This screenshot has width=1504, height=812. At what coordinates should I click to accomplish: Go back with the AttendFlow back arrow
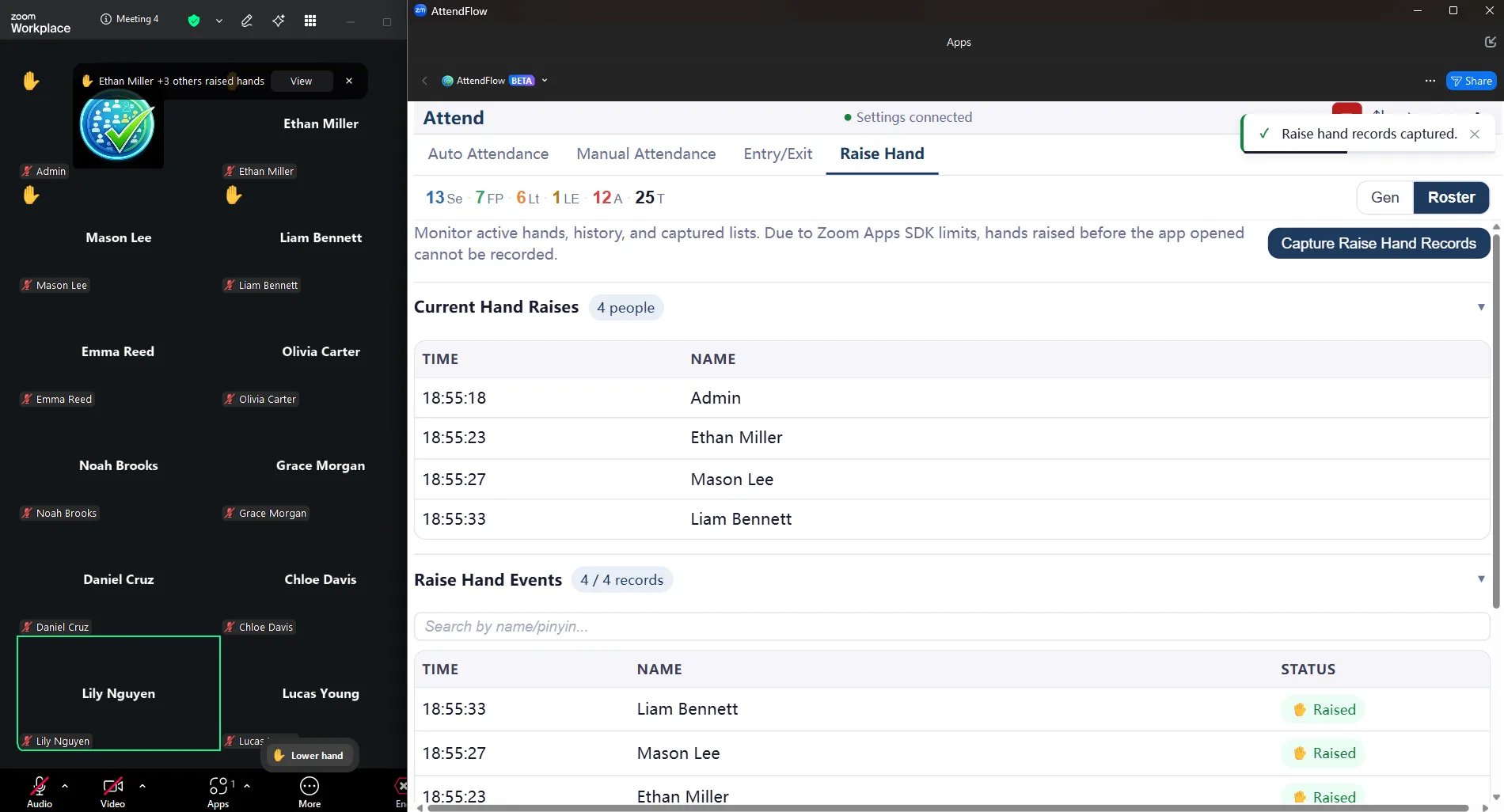(425, 81)
